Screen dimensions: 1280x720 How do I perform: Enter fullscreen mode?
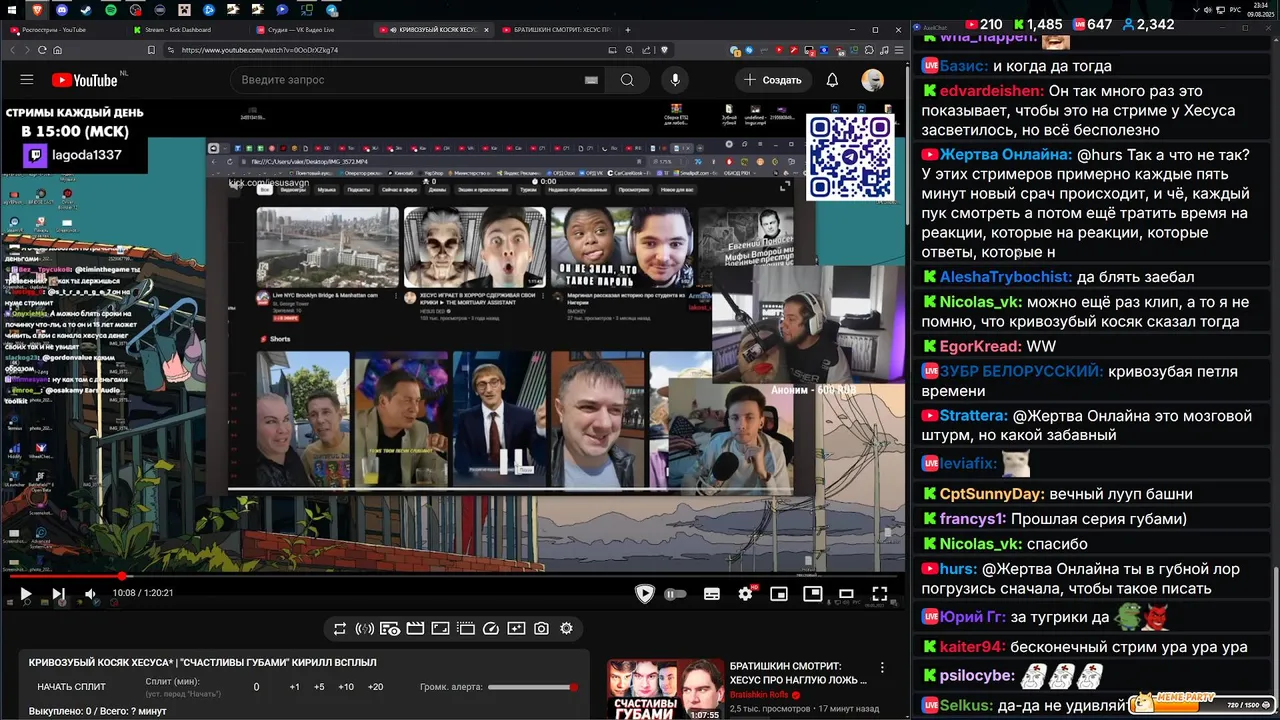tap(880, 594)
